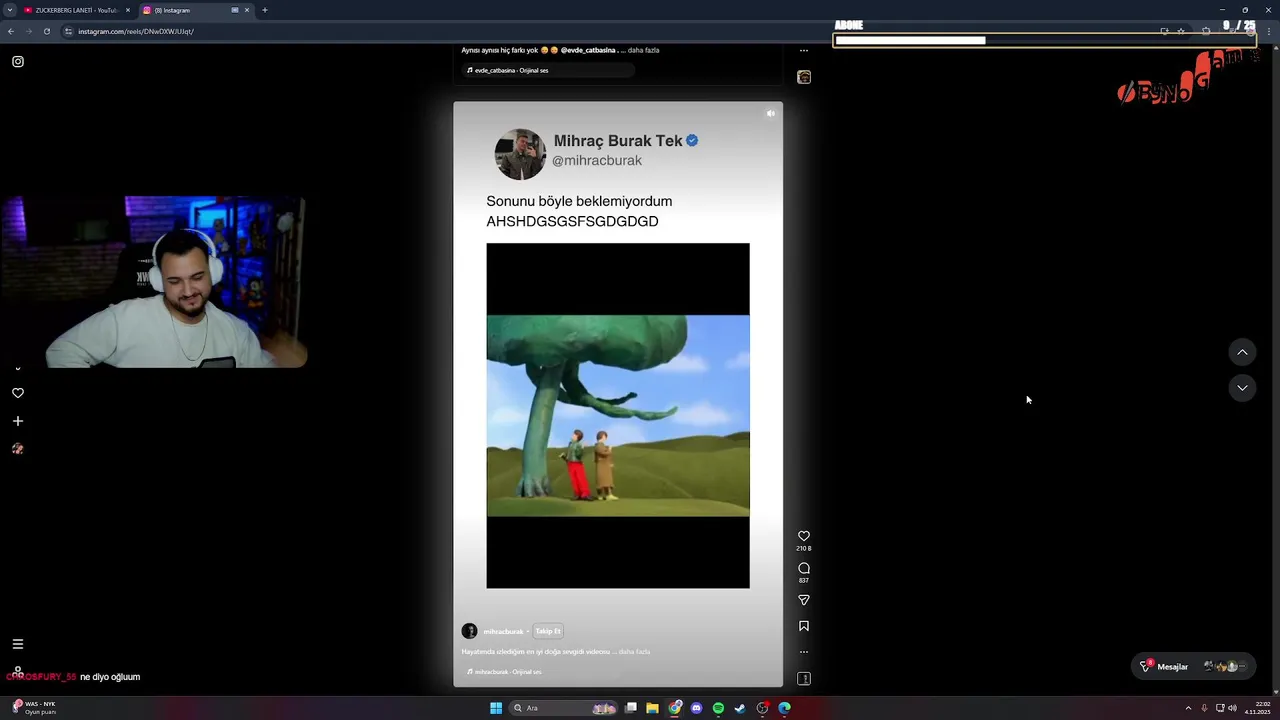Share the mihracburak reel via paper plane
The height and width of the screenshot is (720, 1280).
coord(803,600)
